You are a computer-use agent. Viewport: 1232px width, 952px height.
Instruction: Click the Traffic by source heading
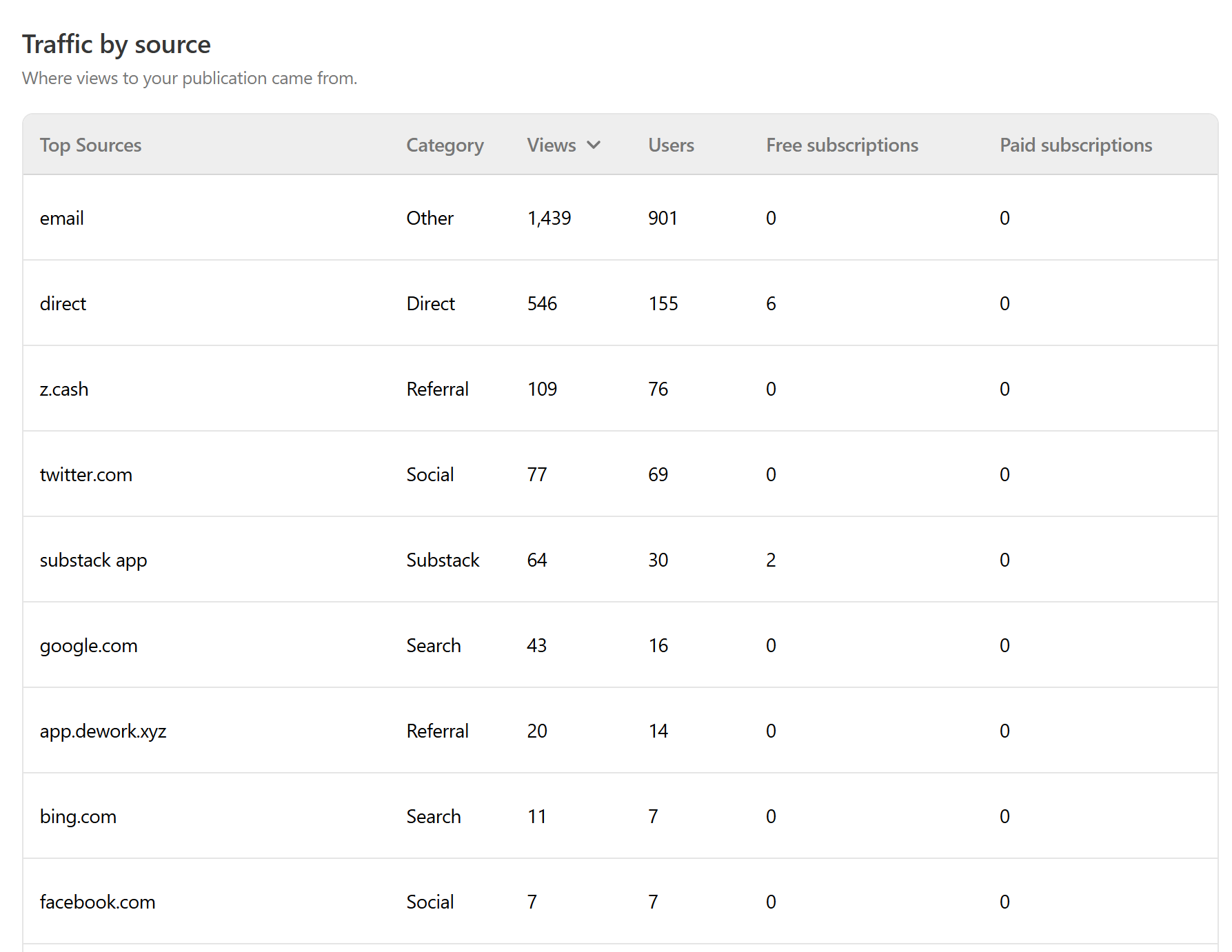(117, 44)
